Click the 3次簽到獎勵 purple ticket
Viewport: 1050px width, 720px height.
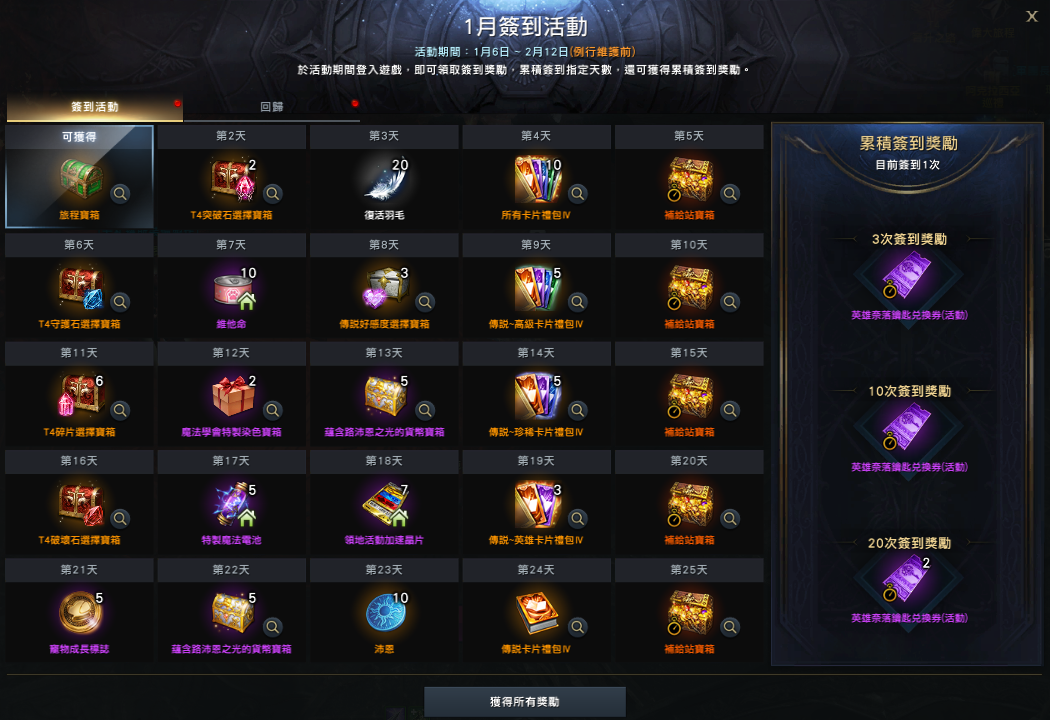[x=908, y=276]
